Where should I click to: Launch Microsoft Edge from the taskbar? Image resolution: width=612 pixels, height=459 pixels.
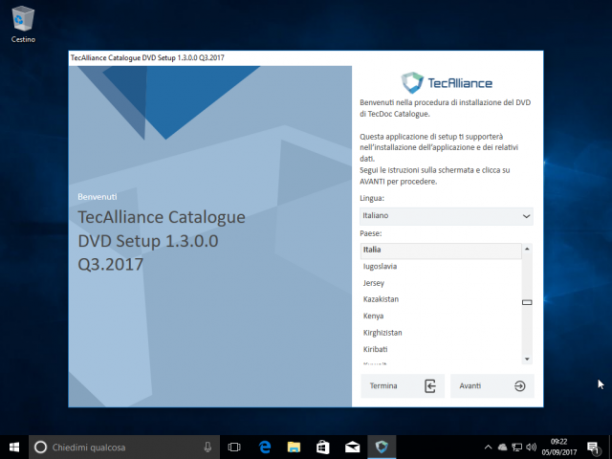point(265,447)
